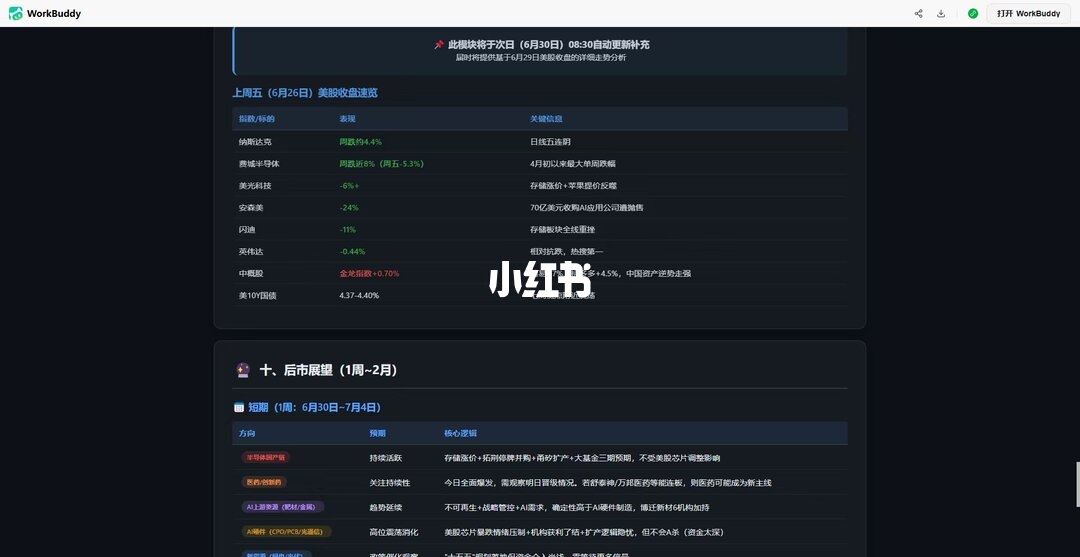
Task: Click the WorkBuddy brand name text
Action: coord(54,14)
